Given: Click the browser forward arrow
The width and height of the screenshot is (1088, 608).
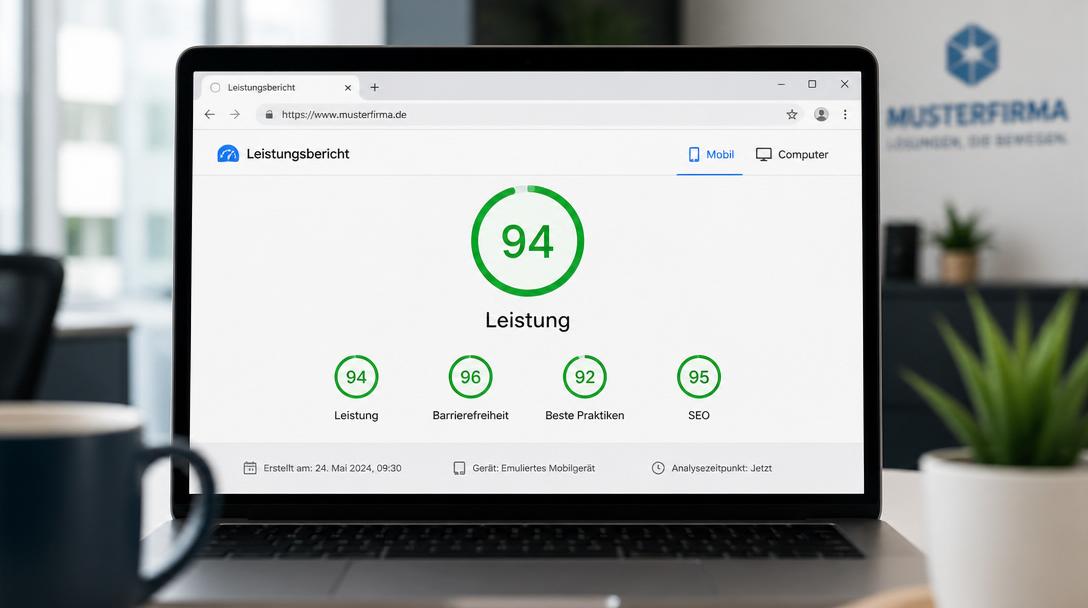Looking at the screenshot, I should [235, 115].
